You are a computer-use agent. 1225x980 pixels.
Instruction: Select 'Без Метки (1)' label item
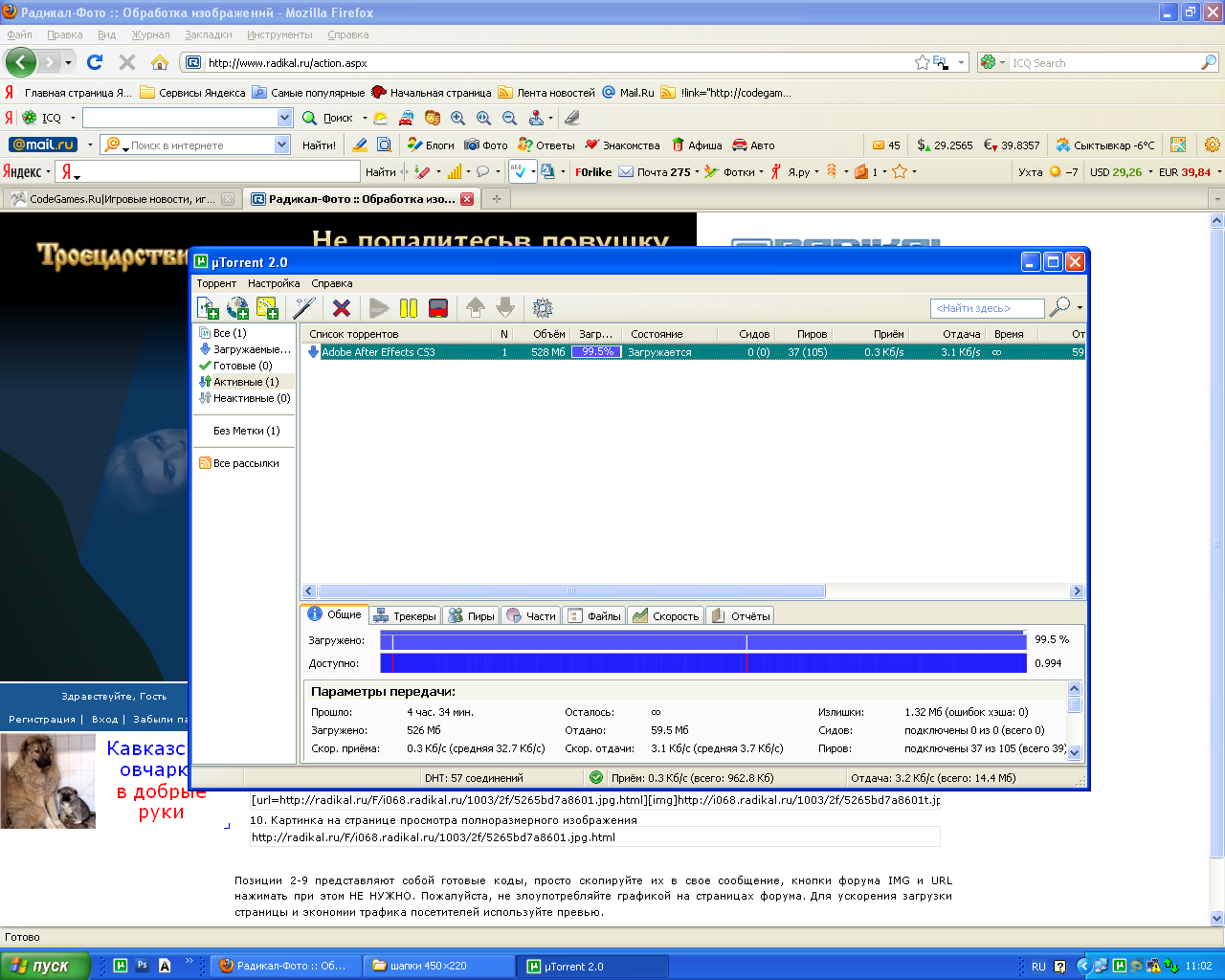coord(247,431)
